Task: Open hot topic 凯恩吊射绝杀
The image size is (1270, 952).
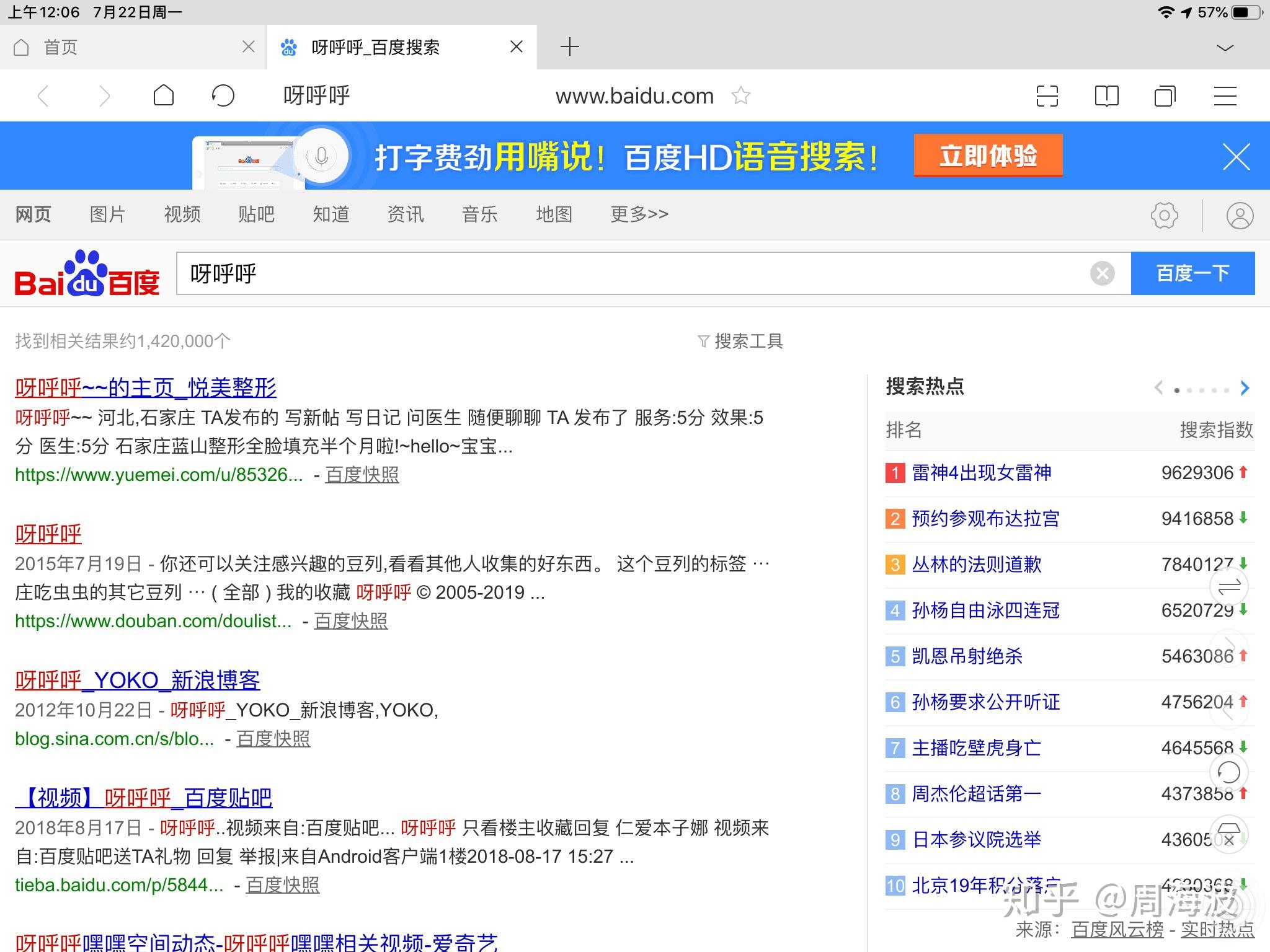Action: point(967,656)
